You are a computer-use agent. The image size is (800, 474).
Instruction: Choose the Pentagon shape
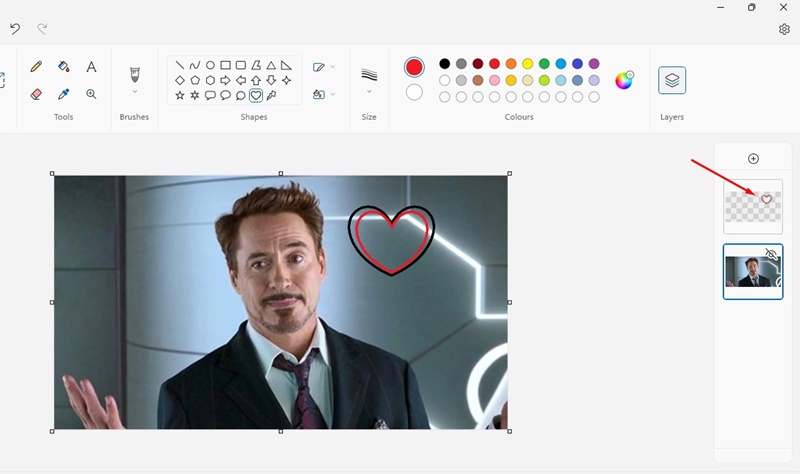pyautogui.click(x=195, y=80)
